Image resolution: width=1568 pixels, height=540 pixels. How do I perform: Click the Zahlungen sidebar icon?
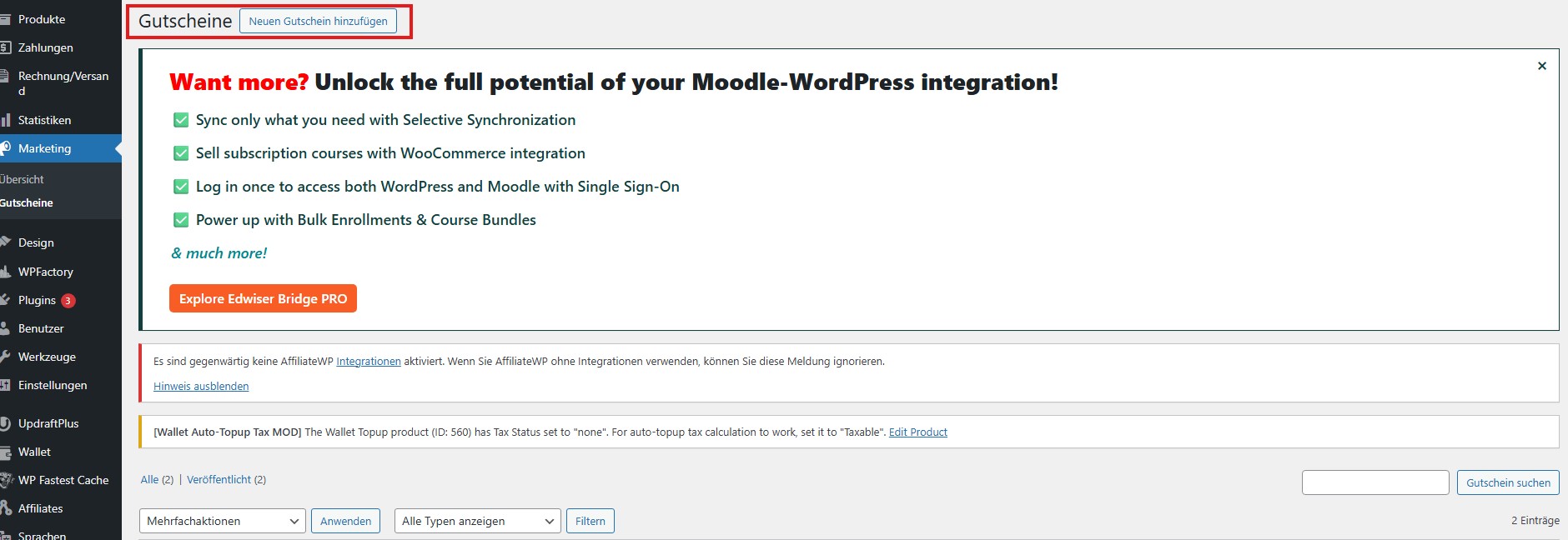(5, 47)
